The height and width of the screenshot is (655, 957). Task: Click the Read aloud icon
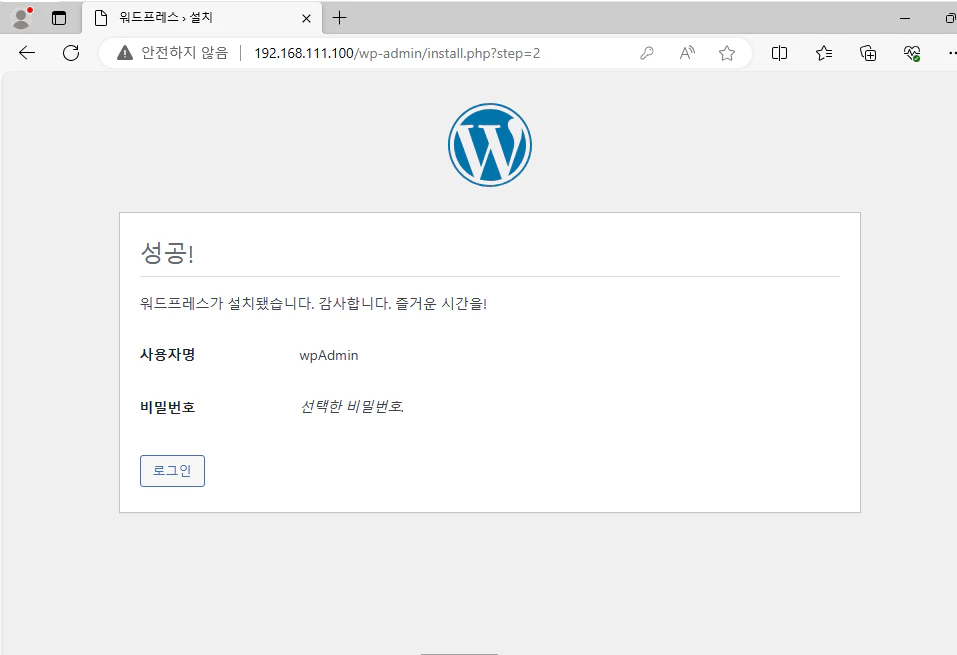click(x=687, y=53)
